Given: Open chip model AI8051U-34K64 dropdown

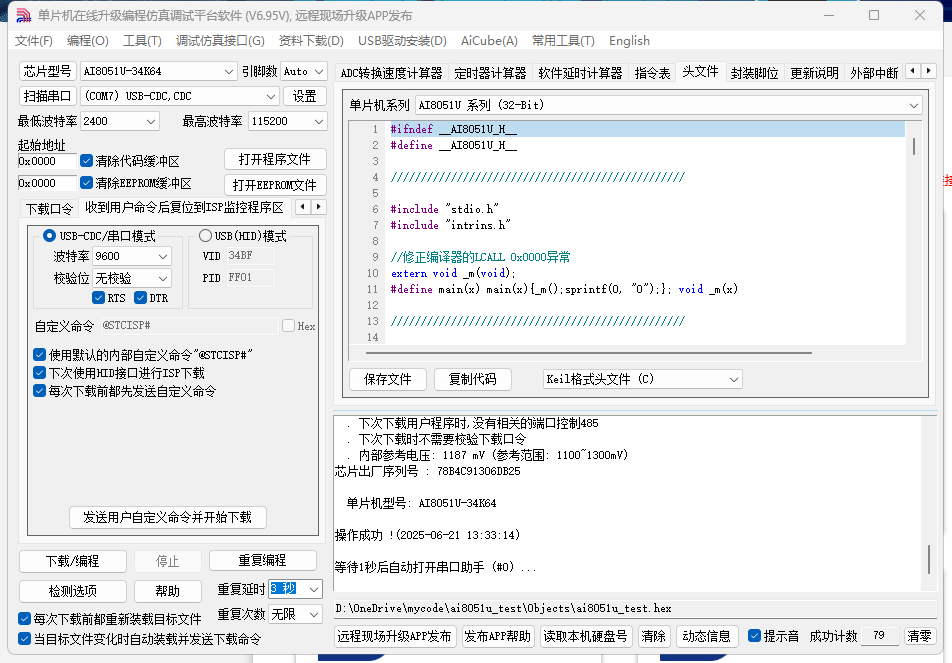Looking at the screenshot, I should pos(158,71).
